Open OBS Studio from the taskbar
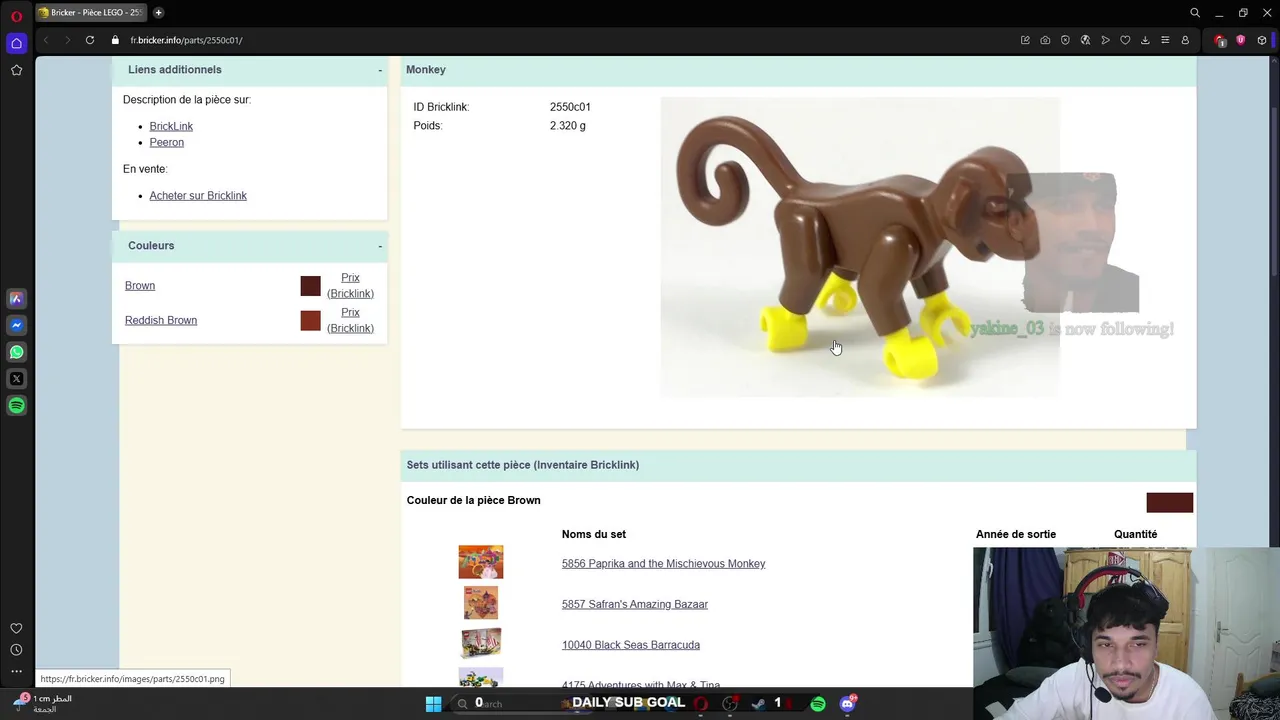1280x720 pixels. pos(730,704)
